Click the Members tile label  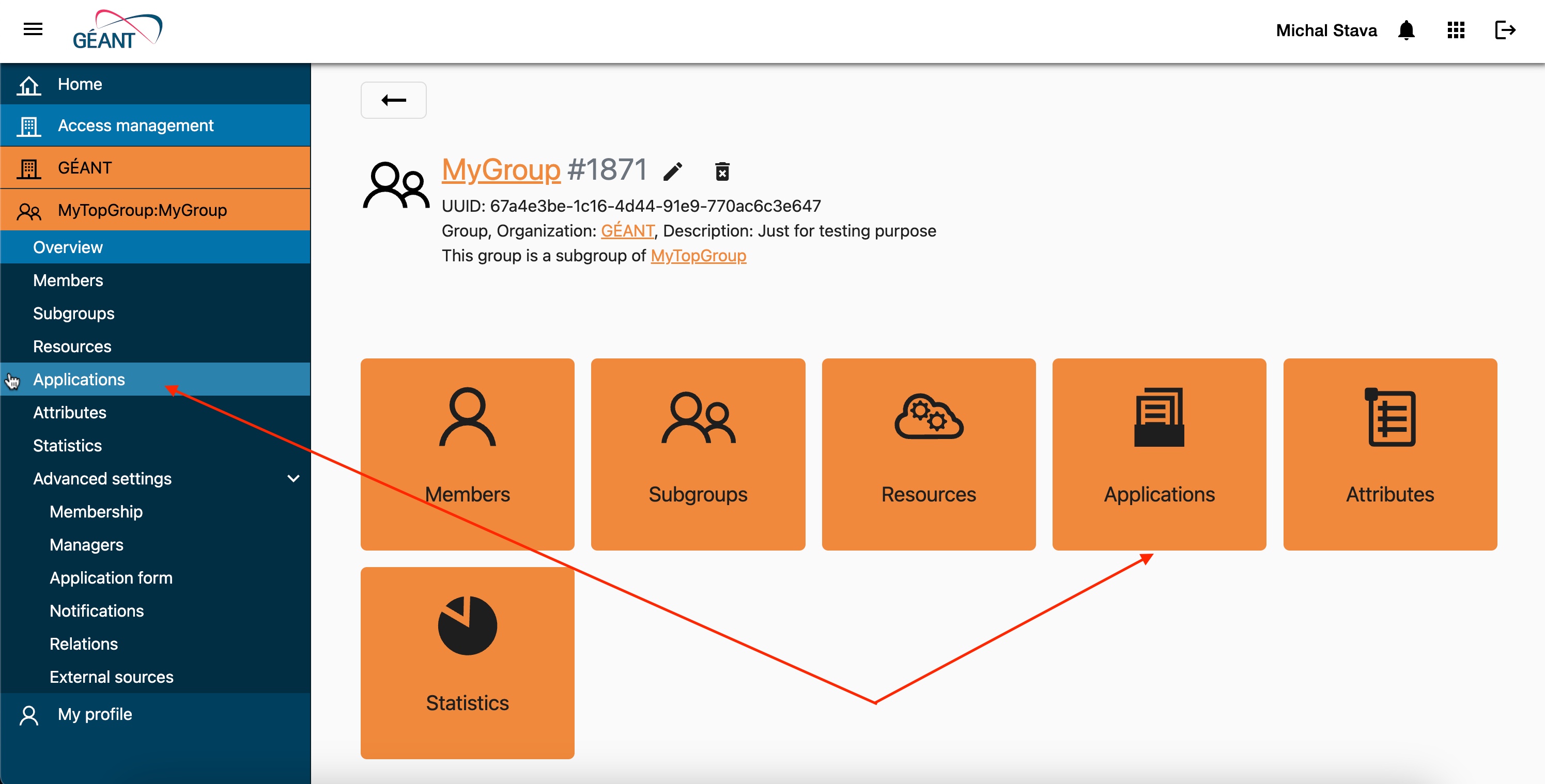pos(467,494)
